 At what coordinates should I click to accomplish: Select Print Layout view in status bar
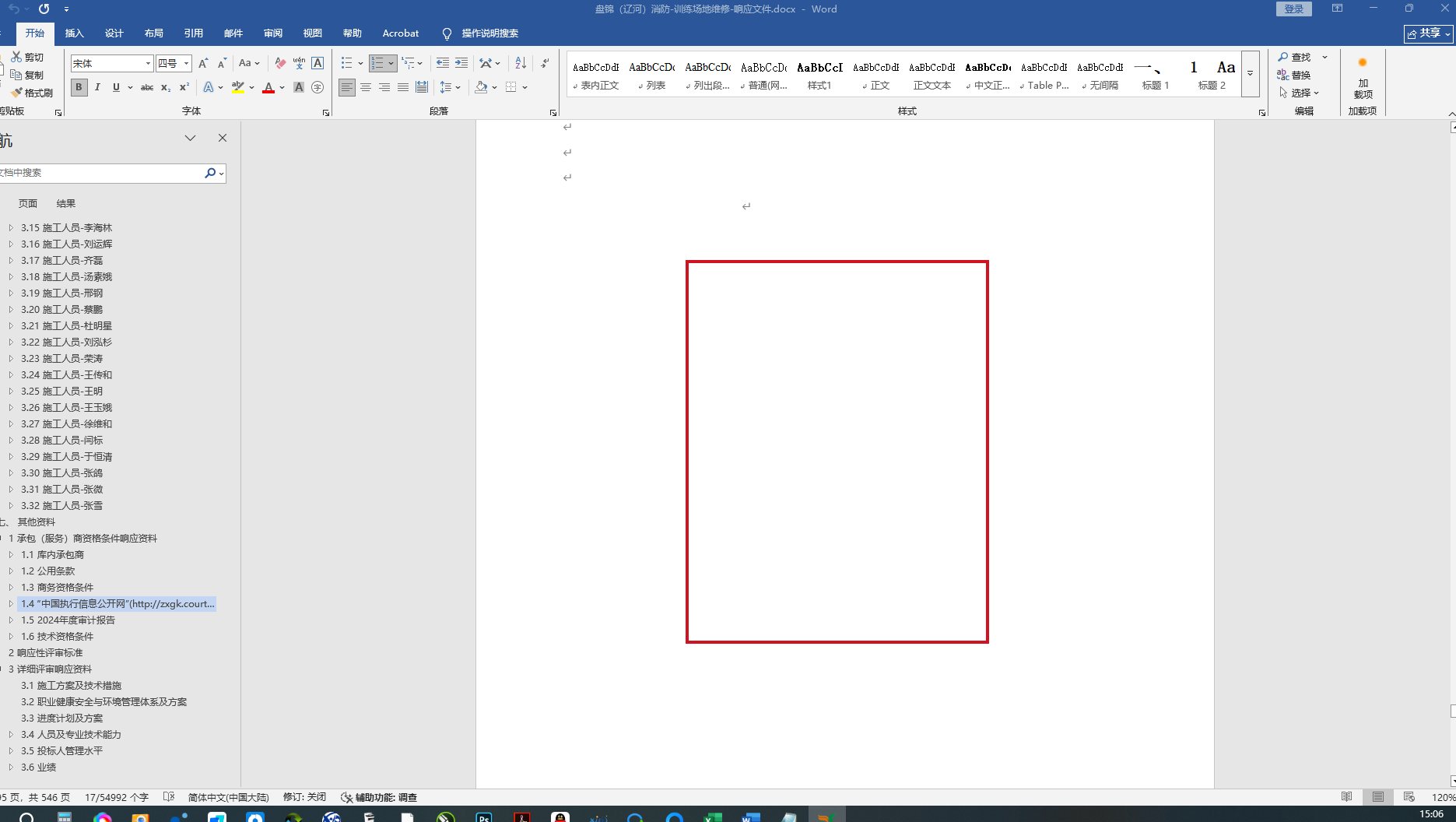[x=1378, y=797]
